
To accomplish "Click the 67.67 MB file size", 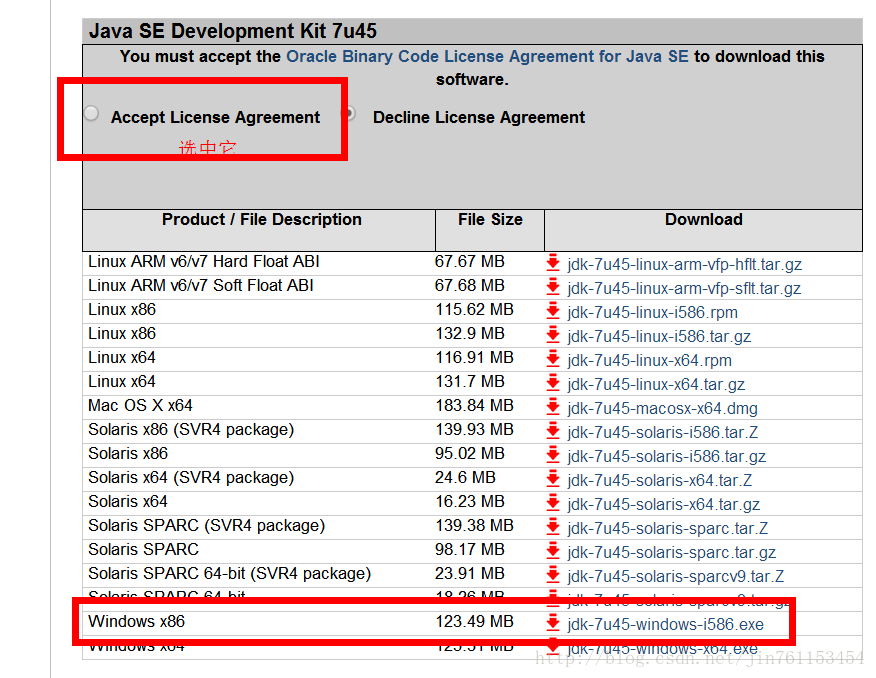I will point(470,261).
